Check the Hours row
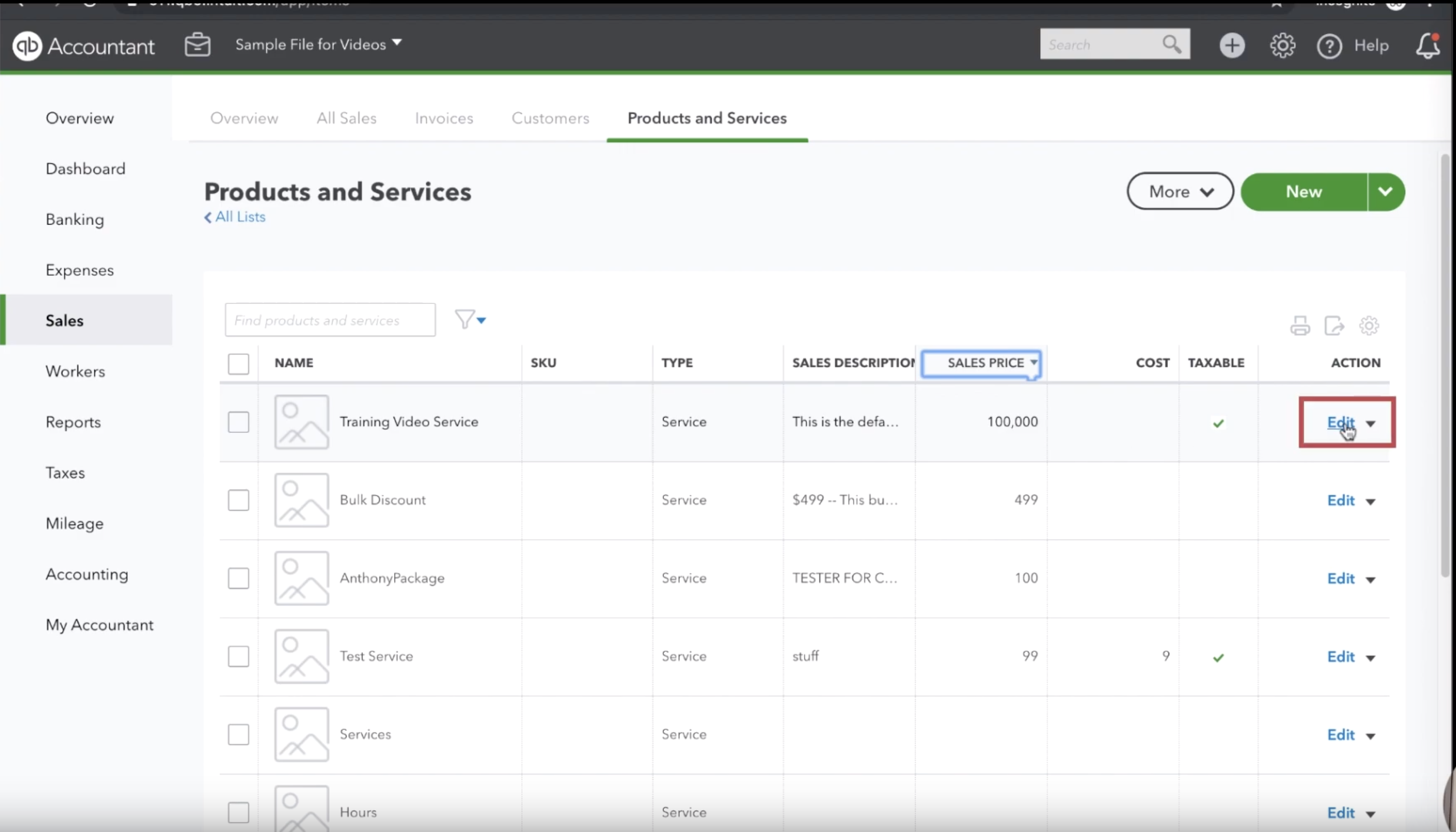 coord(238,812)
